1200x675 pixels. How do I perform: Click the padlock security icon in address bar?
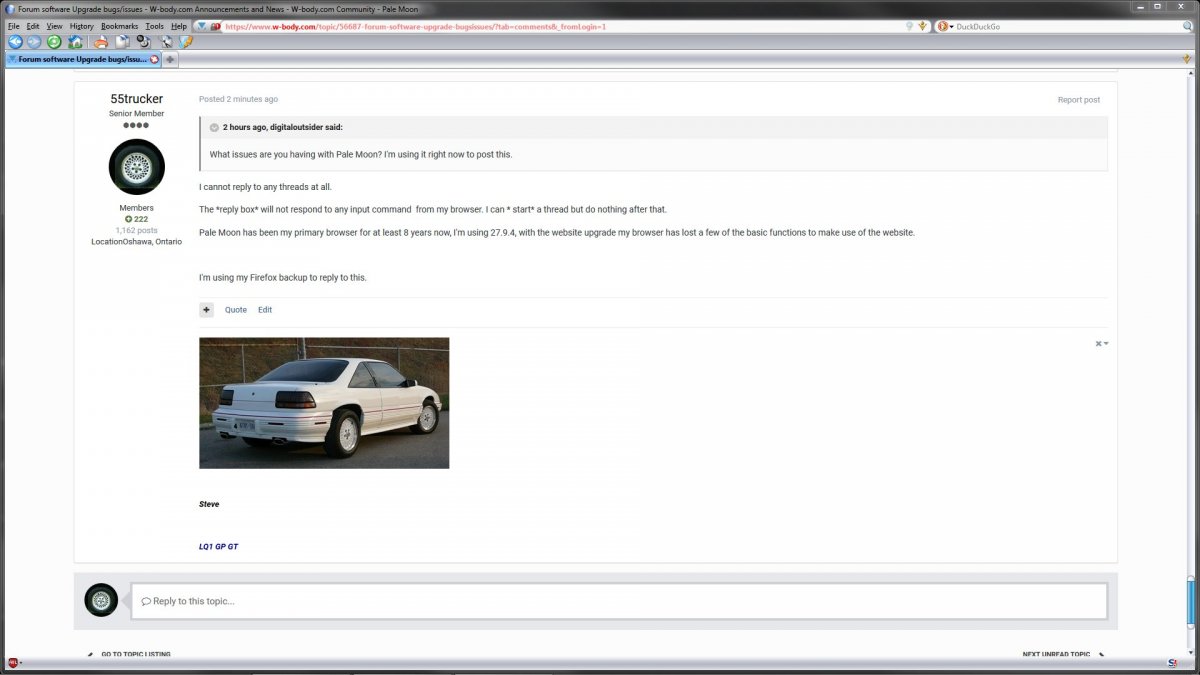[x=215, y=26]
